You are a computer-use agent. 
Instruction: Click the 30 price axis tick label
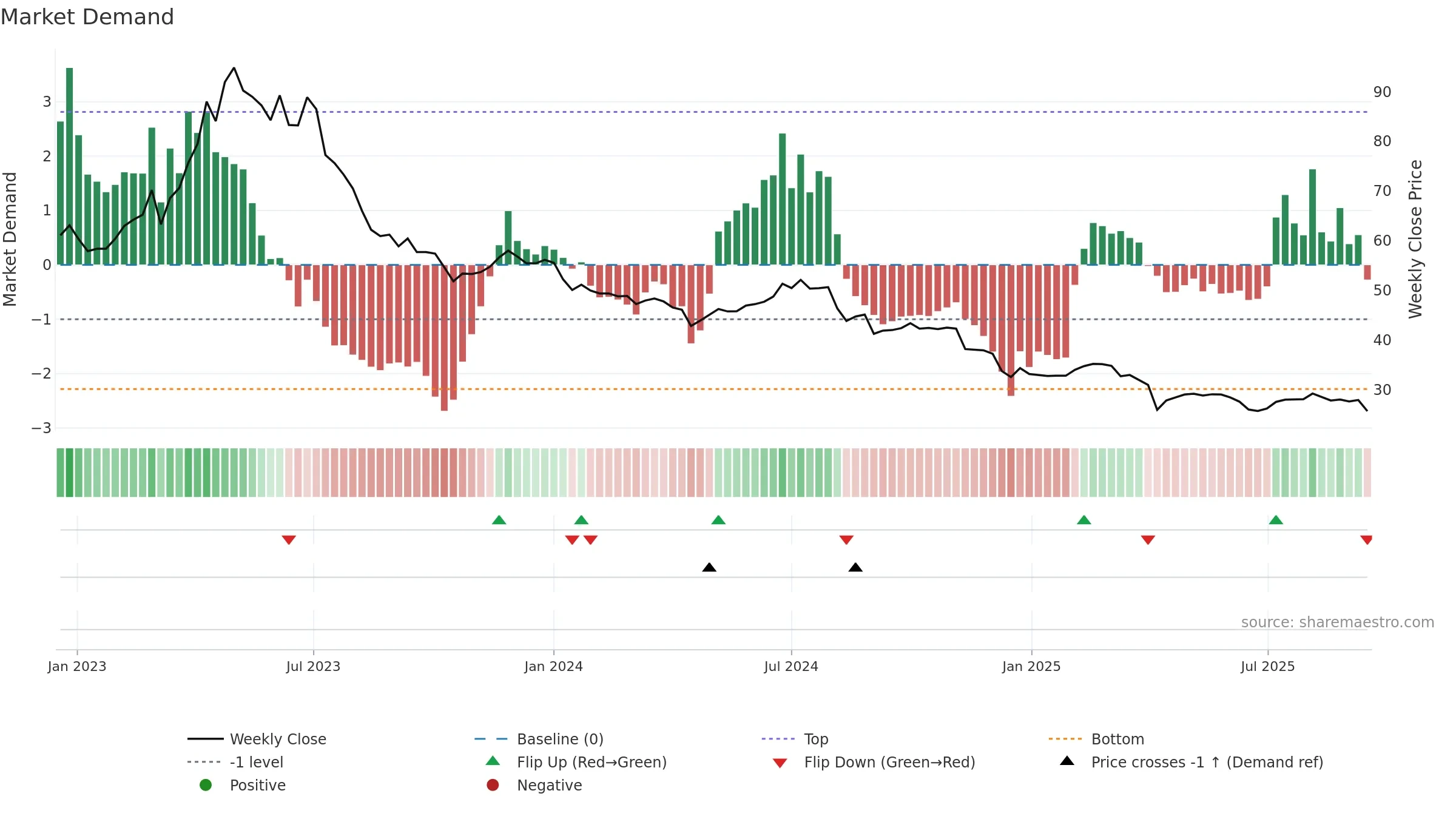(x=1383, y=390)
